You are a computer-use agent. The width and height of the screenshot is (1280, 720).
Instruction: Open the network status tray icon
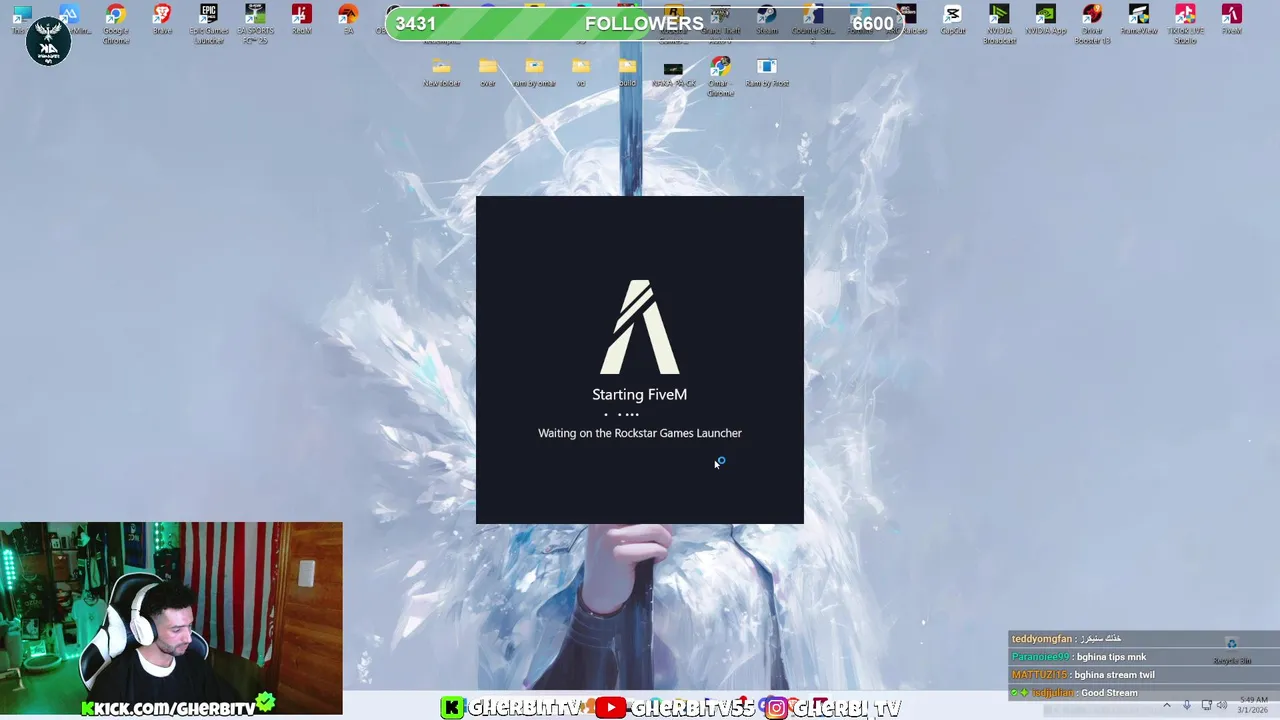(x=1206, y=706)
